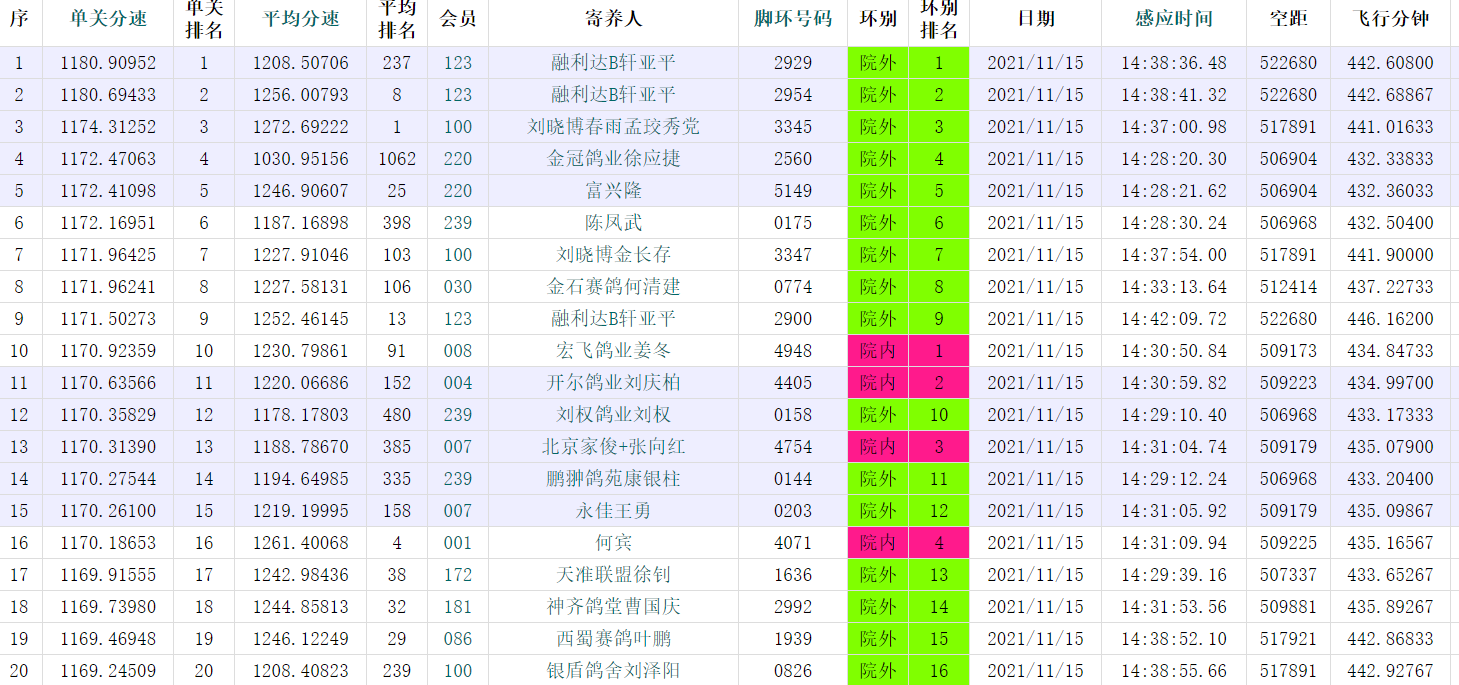Open owner link 陈凤武
The image size is (1459, 685).
613,223
